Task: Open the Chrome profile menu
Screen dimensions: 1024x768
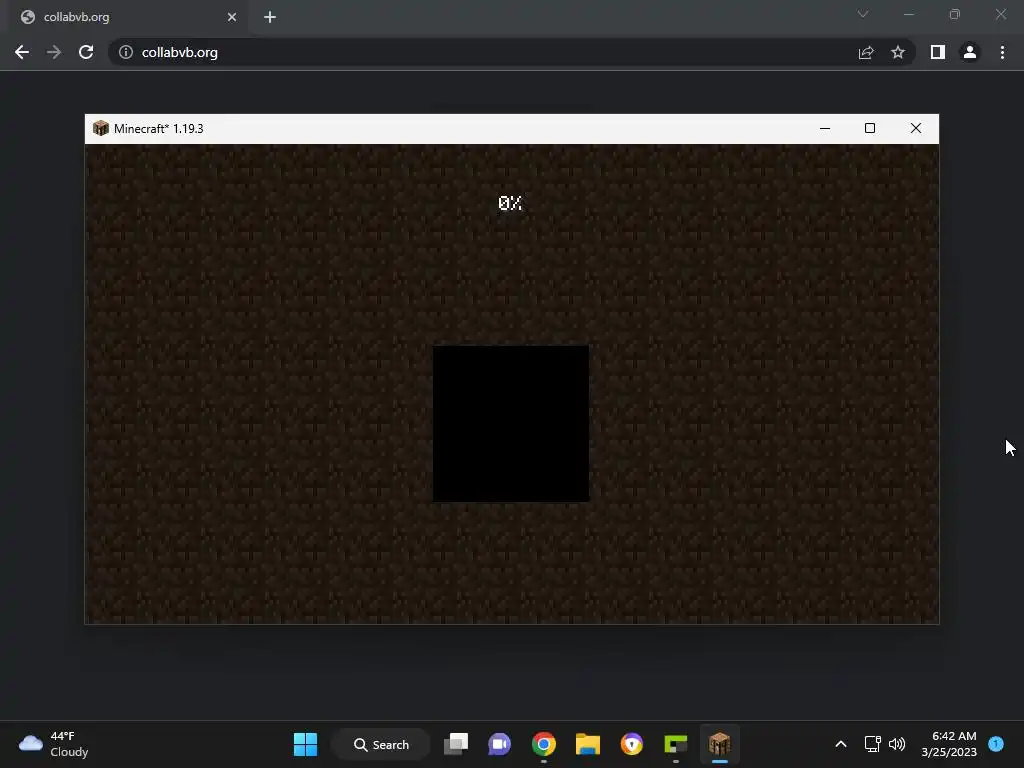Action: 970,52
